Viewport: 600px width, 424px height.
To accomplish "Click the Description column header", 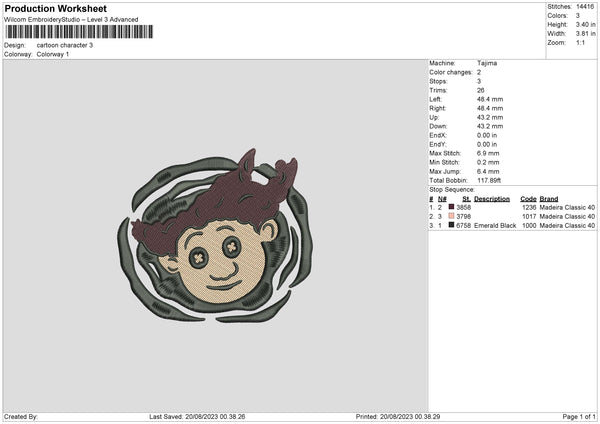I will coord(492,199).
